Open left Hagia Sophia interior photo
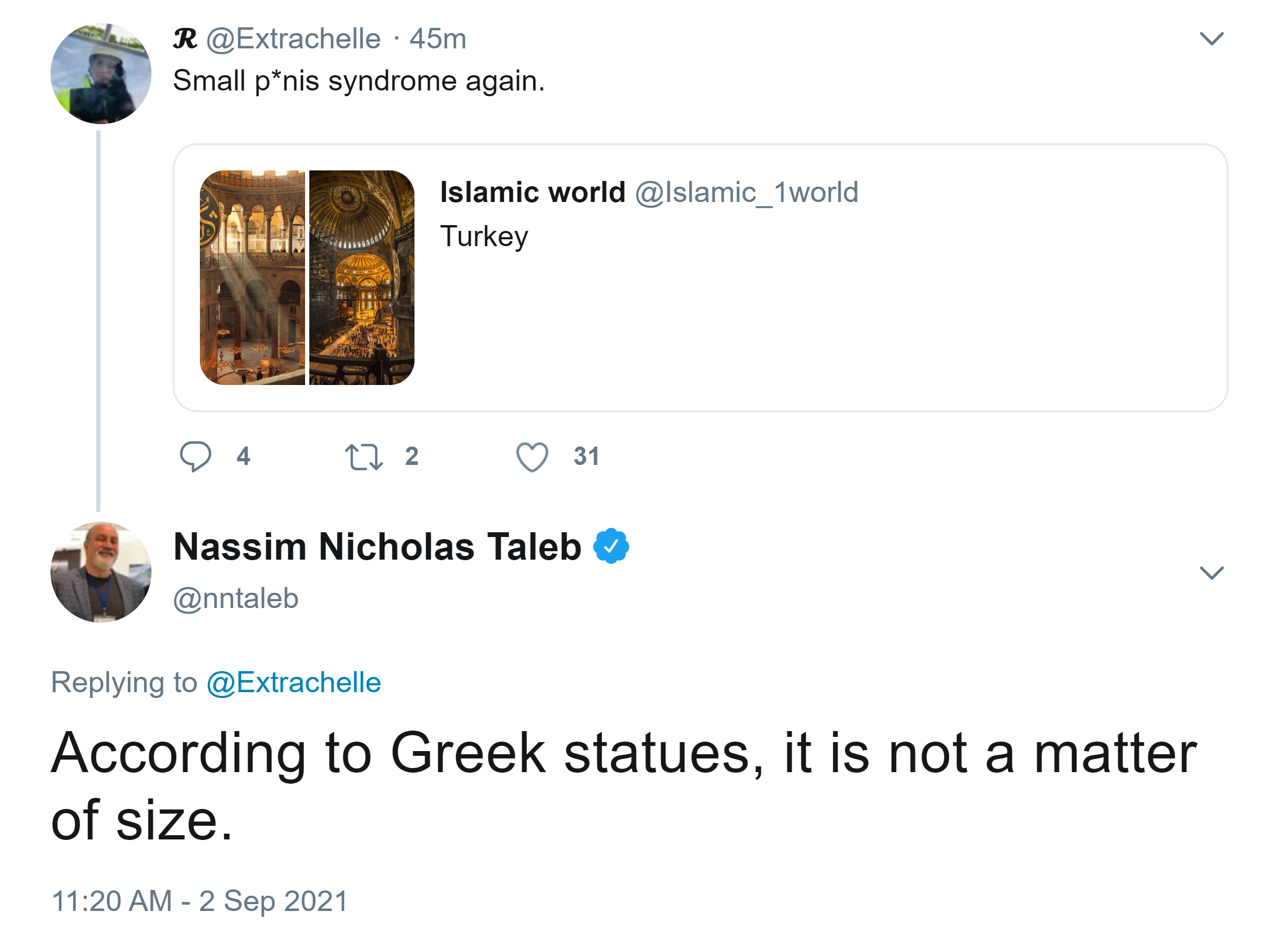1274x952 pixels. click(252, 278)
